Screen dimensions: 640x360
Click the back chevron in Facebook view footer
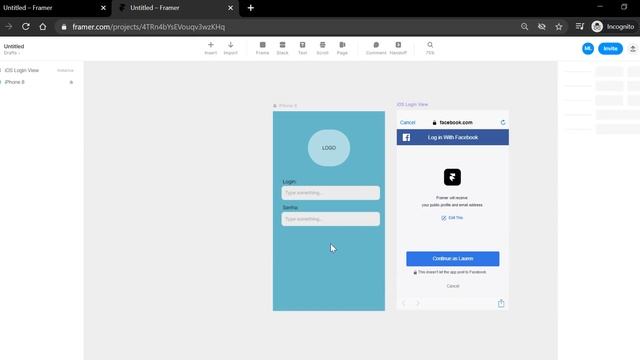[404, 303]
